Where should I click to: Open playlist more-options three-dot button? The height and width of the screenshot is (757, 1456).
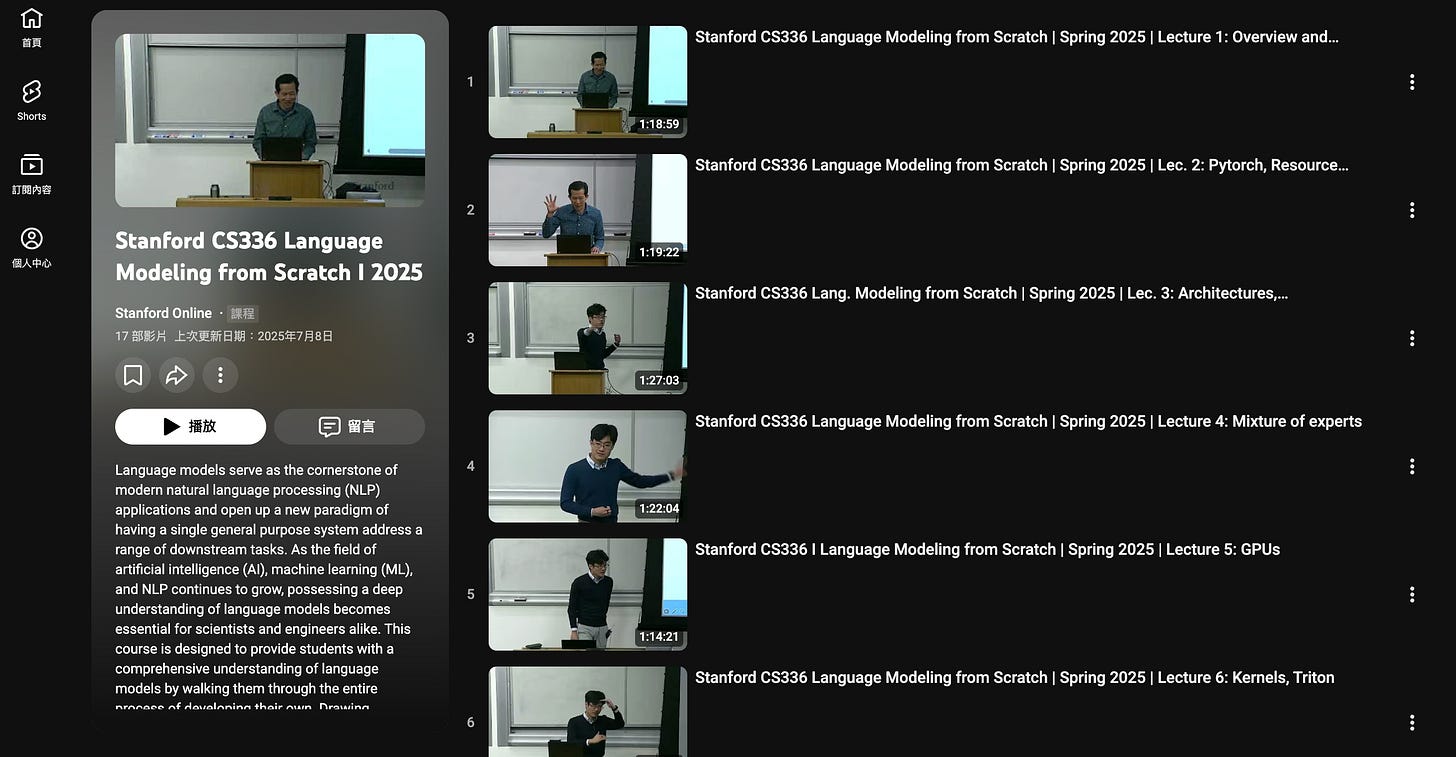point(220,375)
